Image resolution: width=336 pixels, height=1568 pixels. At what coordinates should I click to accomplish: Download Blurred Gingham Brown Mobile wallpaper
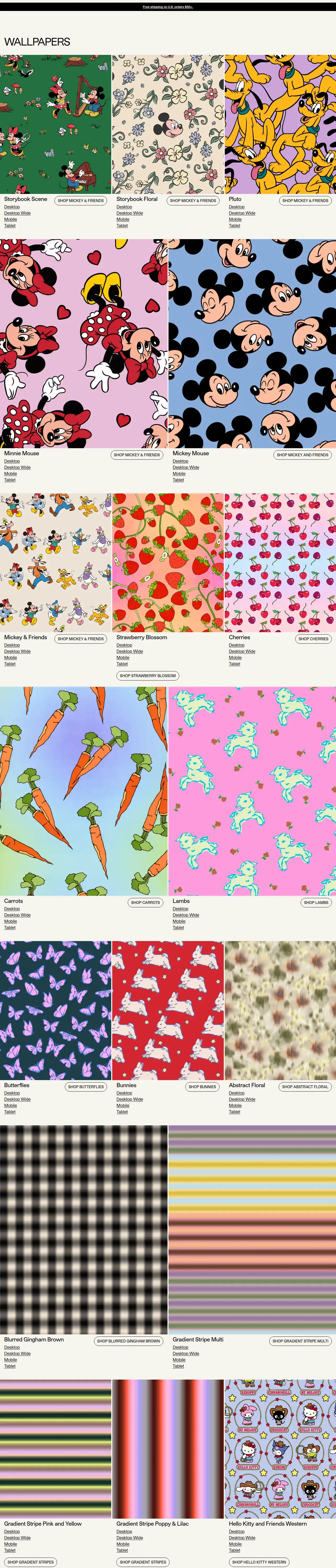[x=10, y=1360]
